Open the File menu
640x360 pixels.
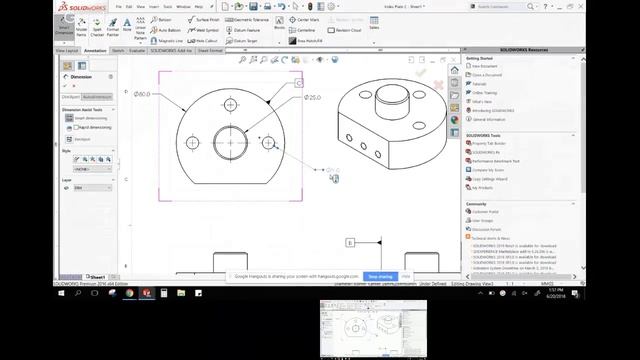click(118, 7)
